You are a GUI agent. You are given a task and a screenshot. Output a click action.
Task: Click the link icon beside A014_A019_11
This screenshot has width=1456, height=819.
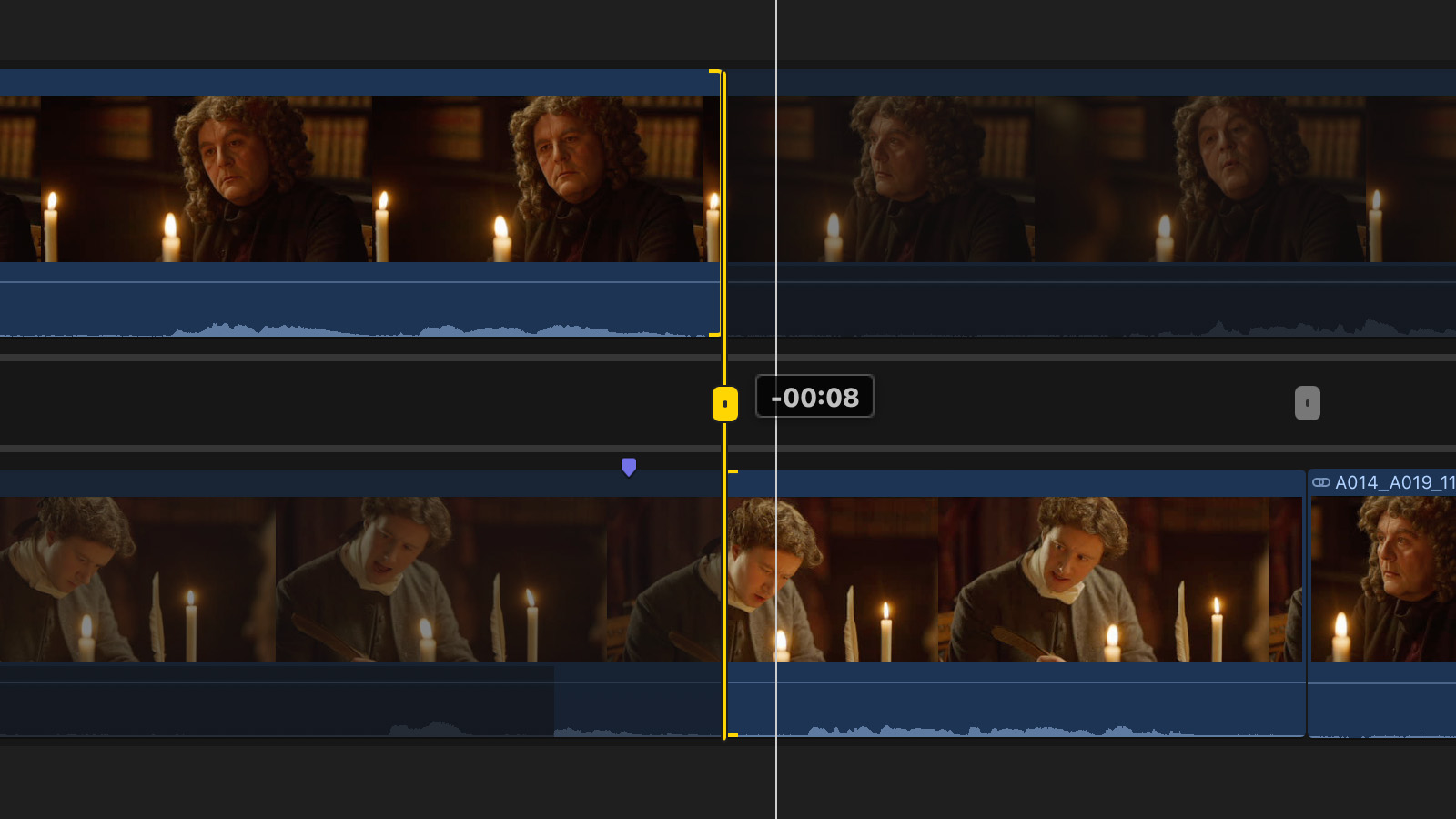(1321, 482)
